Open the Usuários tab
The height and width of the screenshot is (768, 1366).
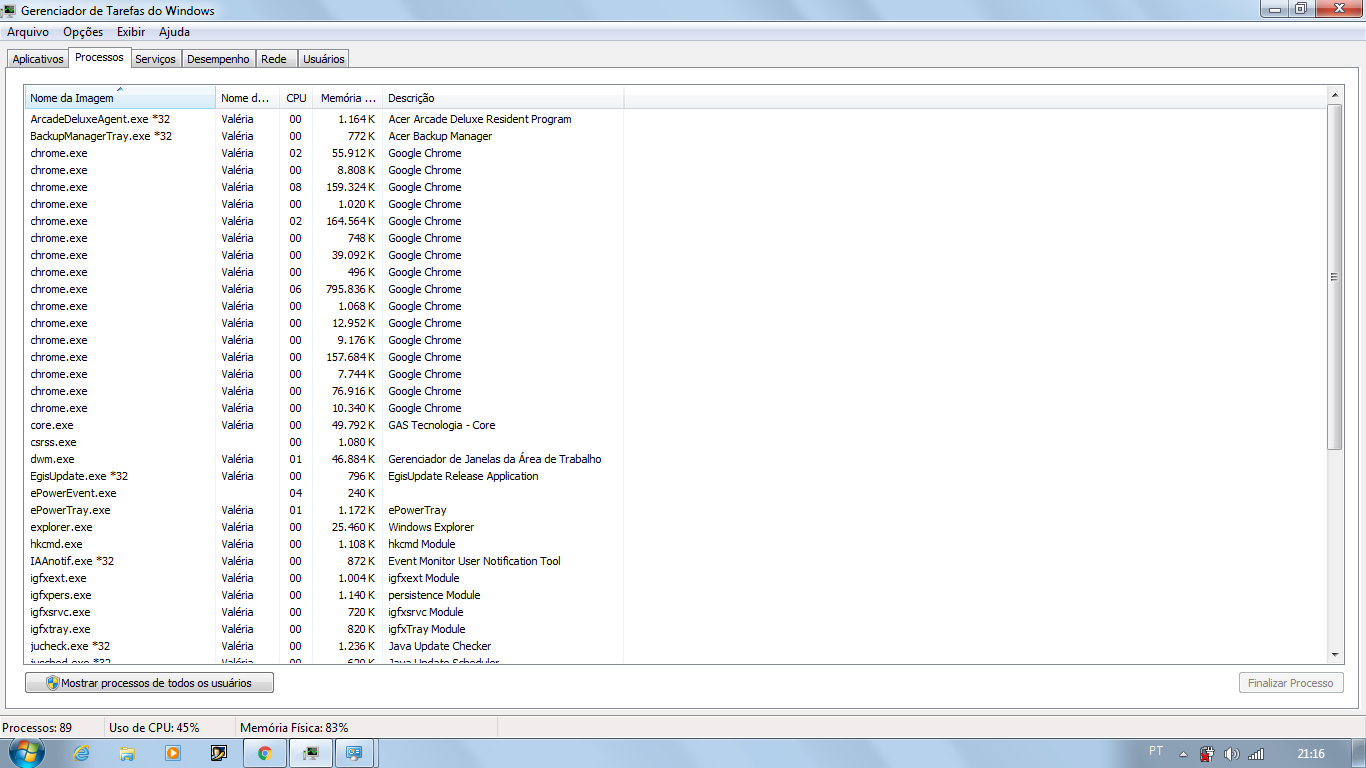click(323, 59)
